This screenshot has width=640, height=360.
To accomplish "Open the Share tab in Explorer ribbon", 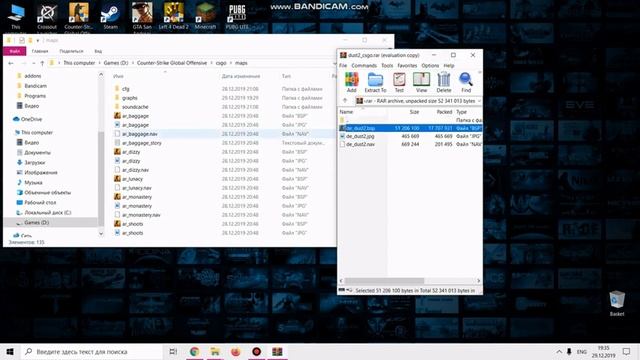I will [x=71, y=51].
